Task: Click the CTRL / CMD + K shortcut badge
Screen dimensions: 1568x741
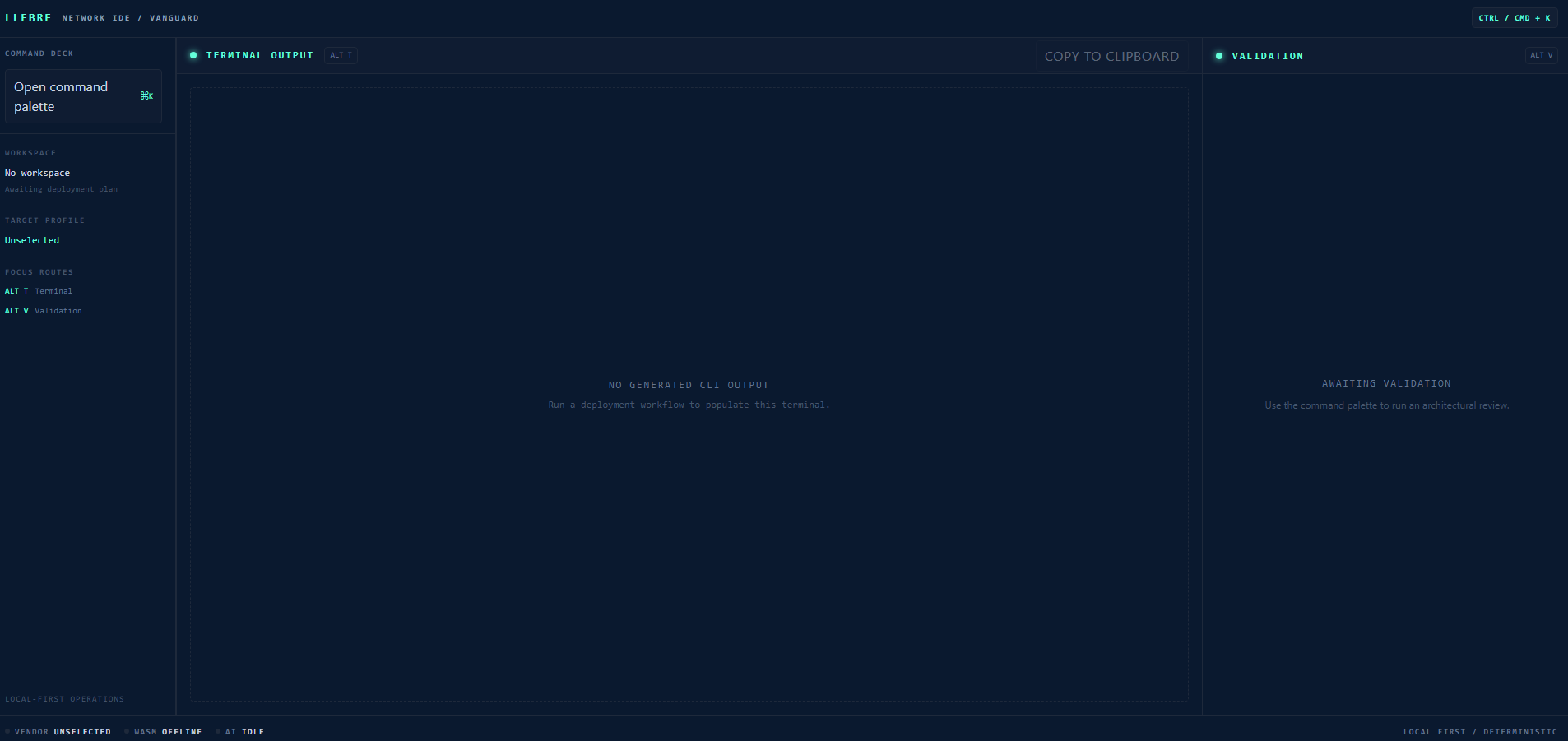Action: coord(1515,18)
